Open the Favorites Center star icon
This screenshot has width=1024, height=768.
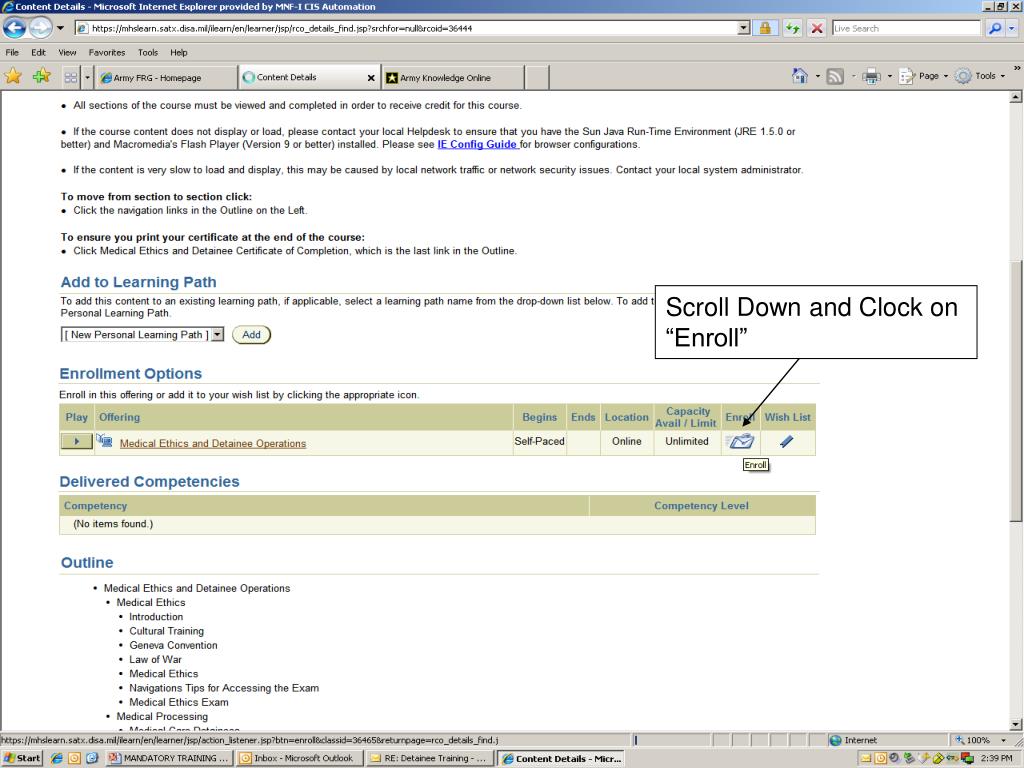tap(13, 76)
